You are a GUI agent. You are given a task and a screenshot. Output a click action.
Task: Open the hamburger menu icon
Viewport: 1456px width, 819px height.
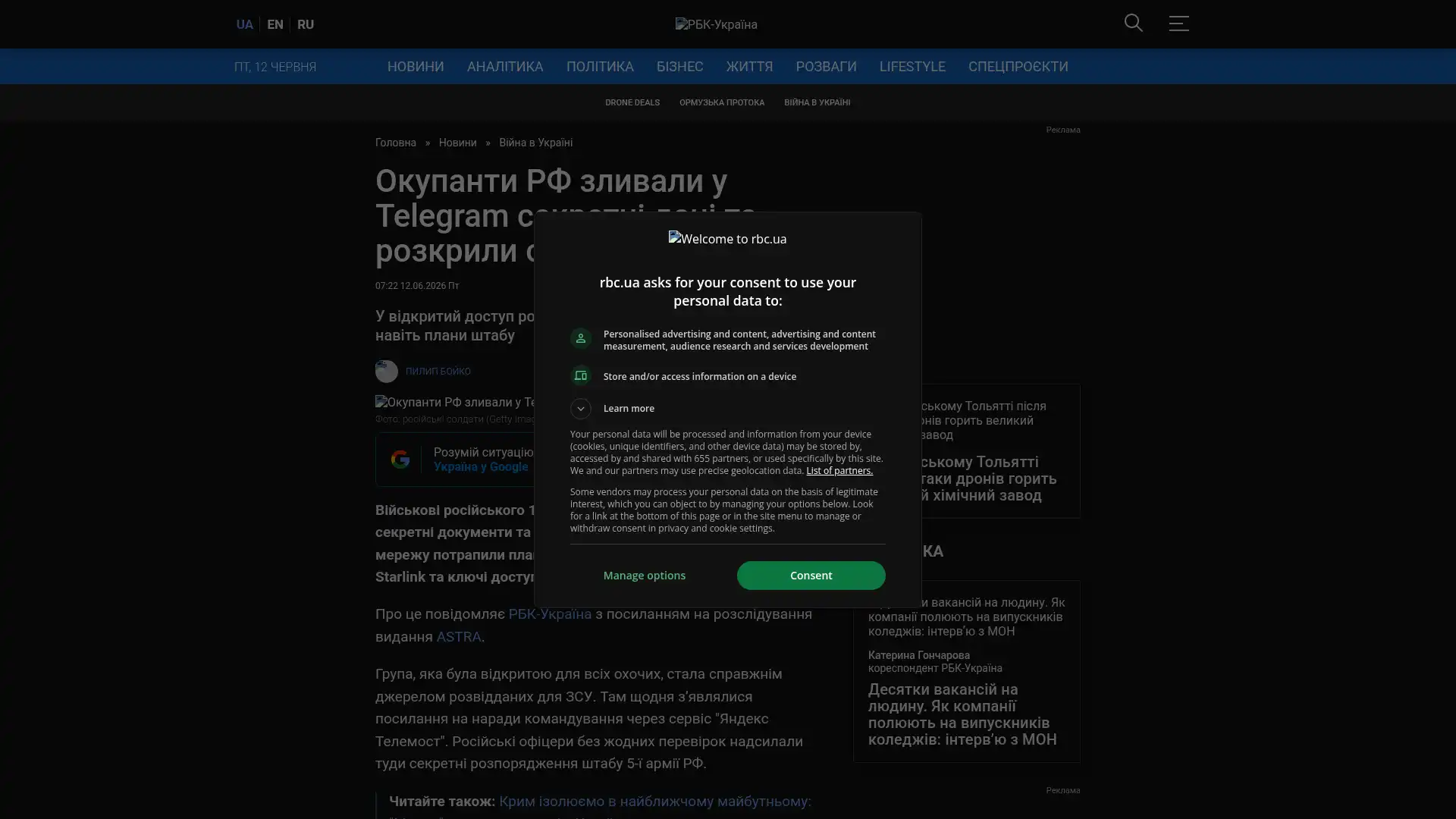coord(1178,24)
